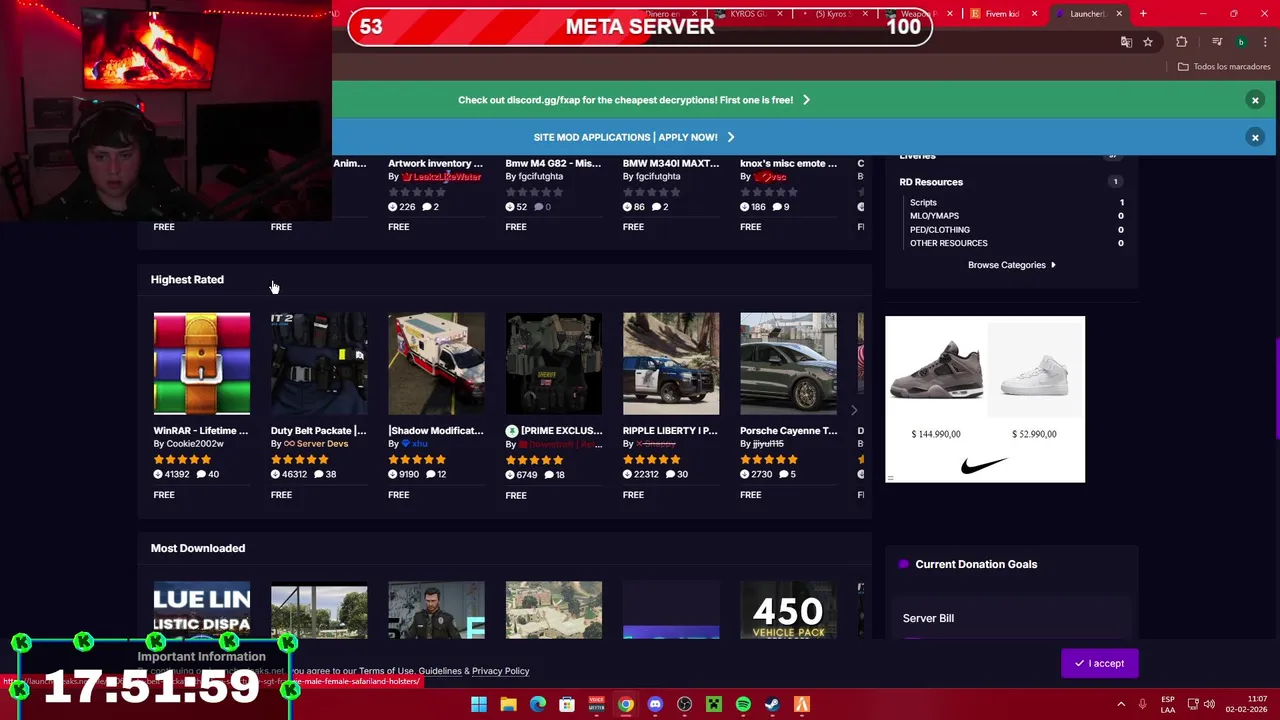The width and height of the screenshot is (1280, 720).
Task: Open the 'Duty Belt Packate' resource title
Action: pyautogui.click(x=319, y=431)
